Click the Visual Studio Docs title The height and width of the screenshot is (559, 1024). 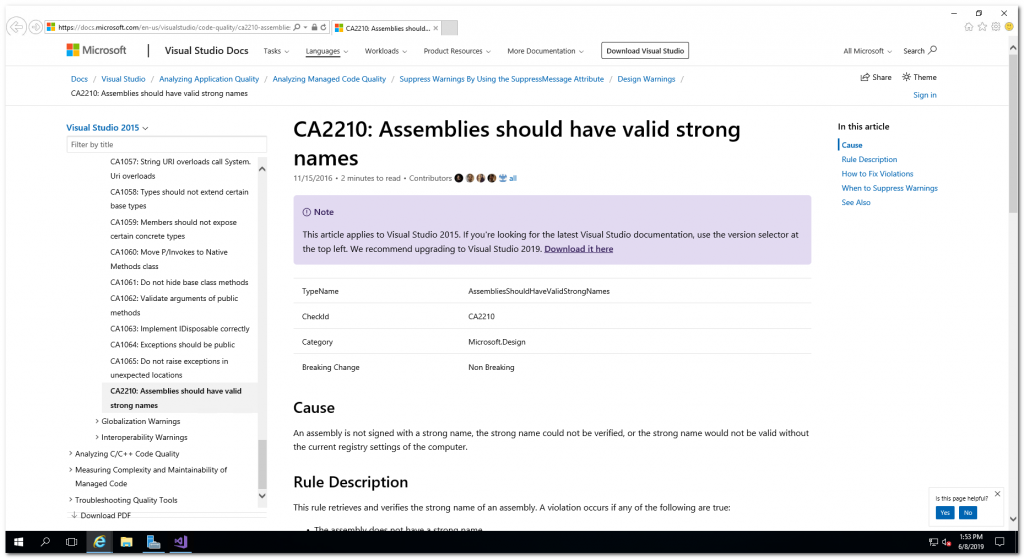206,50
